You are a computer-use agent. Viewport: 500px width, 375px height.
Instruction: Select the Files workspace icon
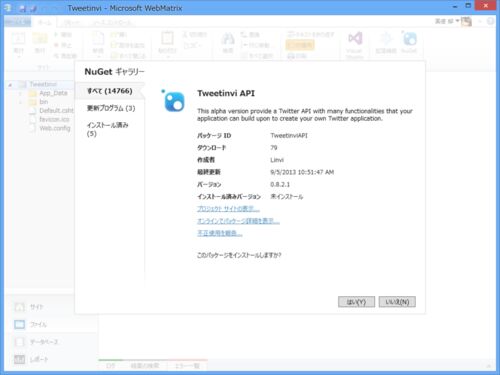pos(20,324)
